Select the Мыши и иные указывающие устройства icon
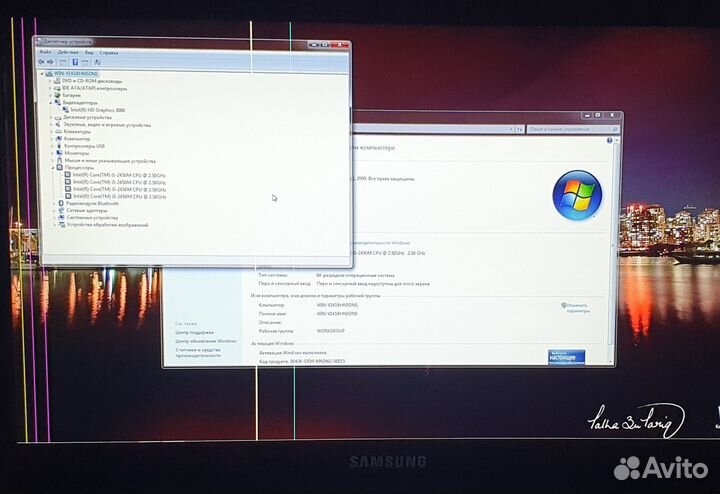The image size is (720, 494). coord(60,161)
